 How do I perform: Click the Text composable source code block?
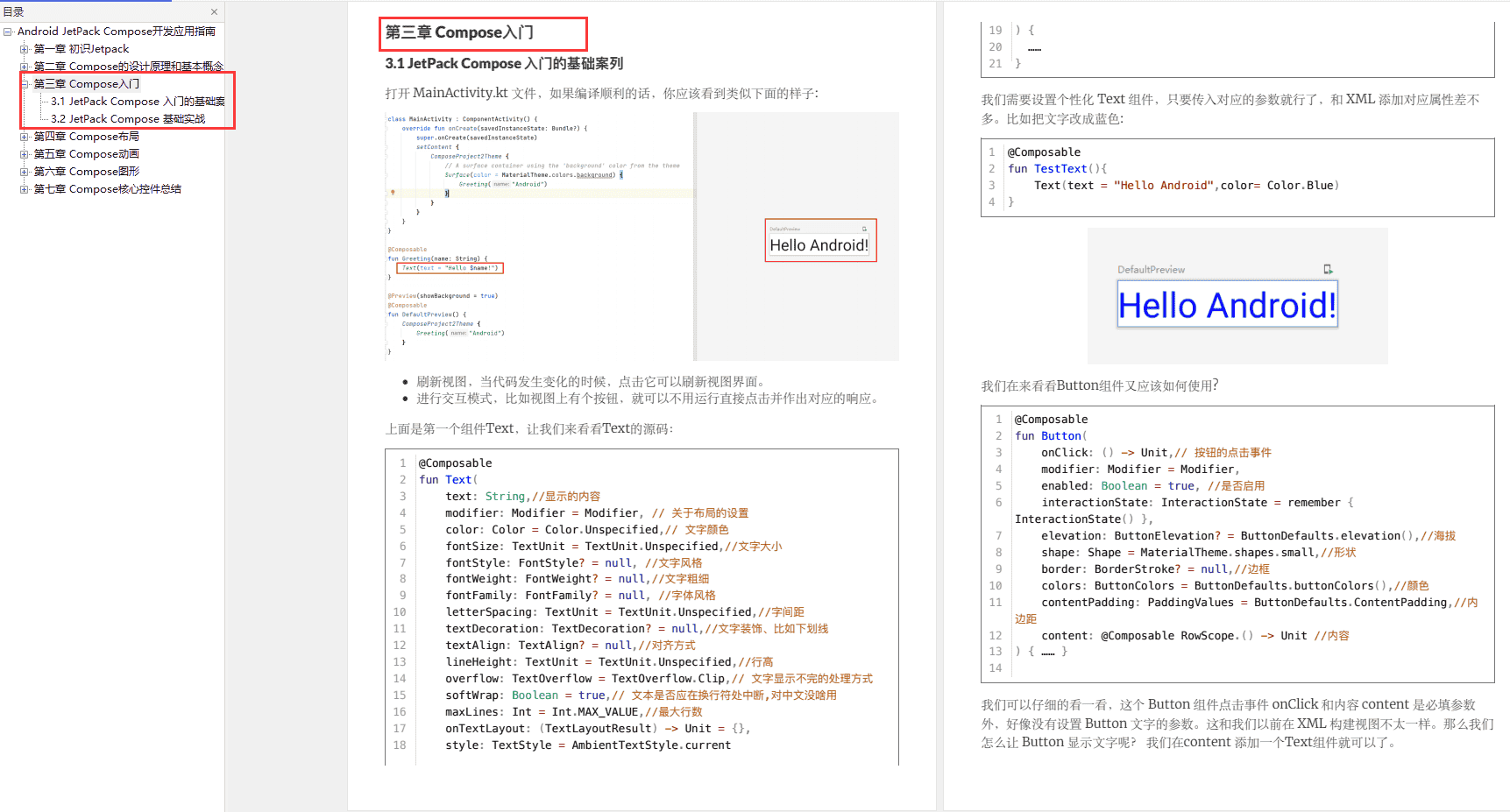tap(641, 604)
